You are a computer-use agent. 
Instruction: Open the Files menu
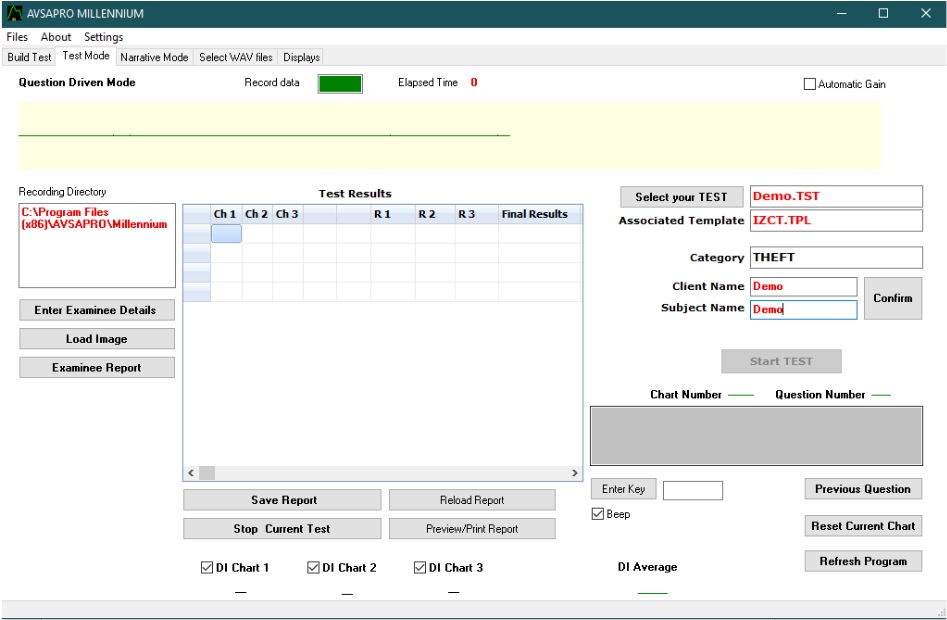click(17, 37)
